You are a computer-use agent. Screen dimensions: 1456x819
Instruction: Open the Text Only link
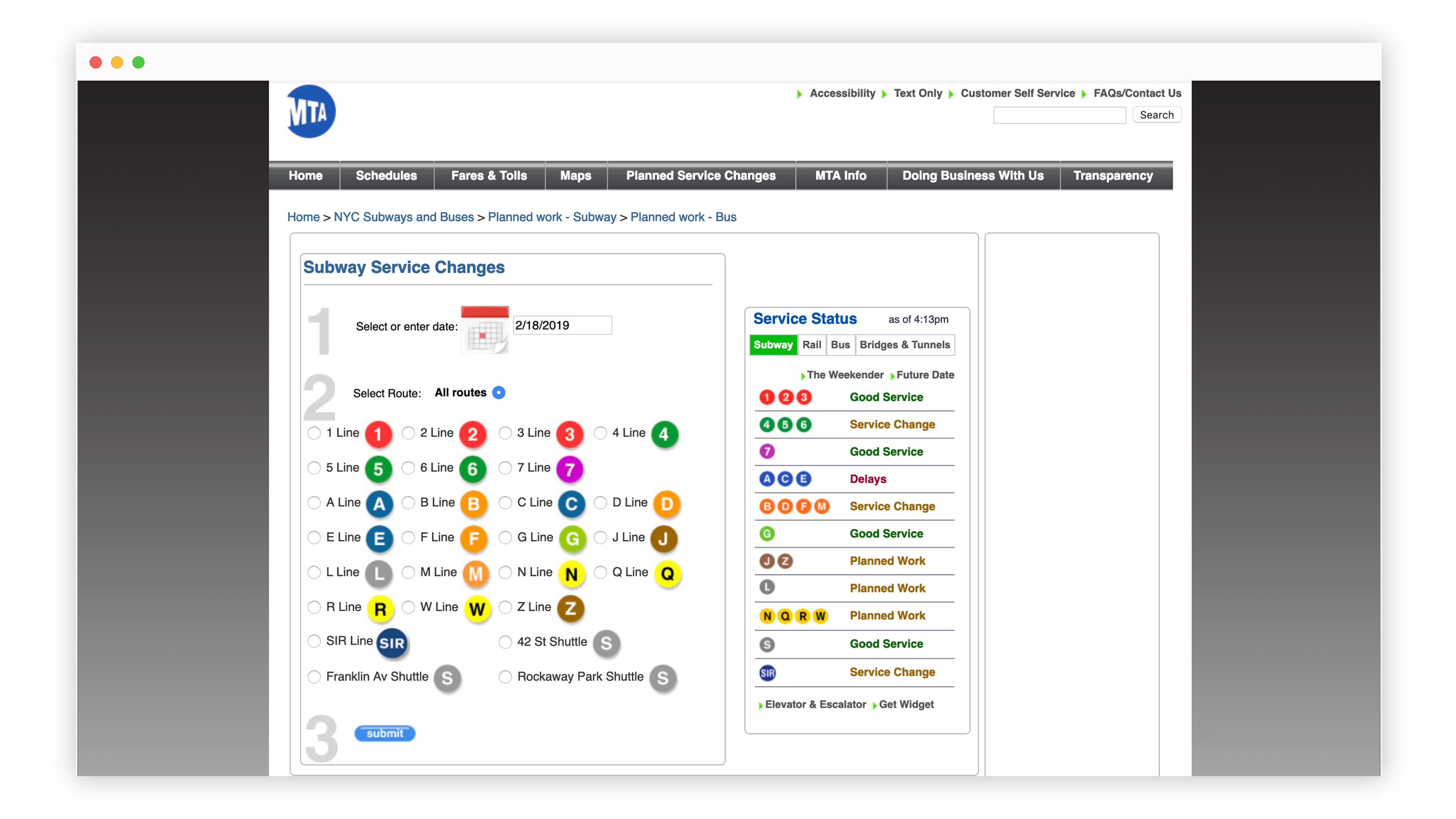coord(918,93)
